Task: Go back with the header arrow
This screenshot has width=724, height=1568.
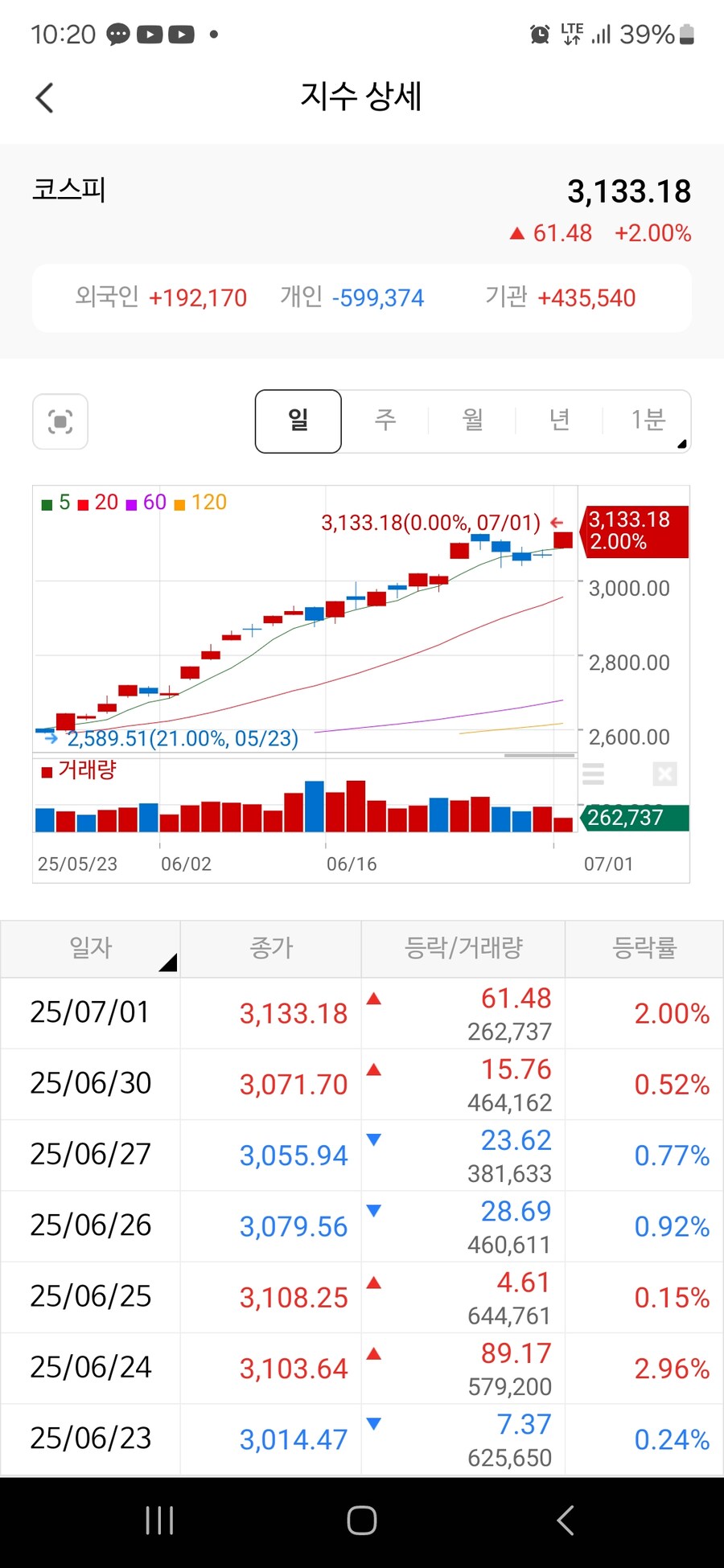Action: click(45, 98)
